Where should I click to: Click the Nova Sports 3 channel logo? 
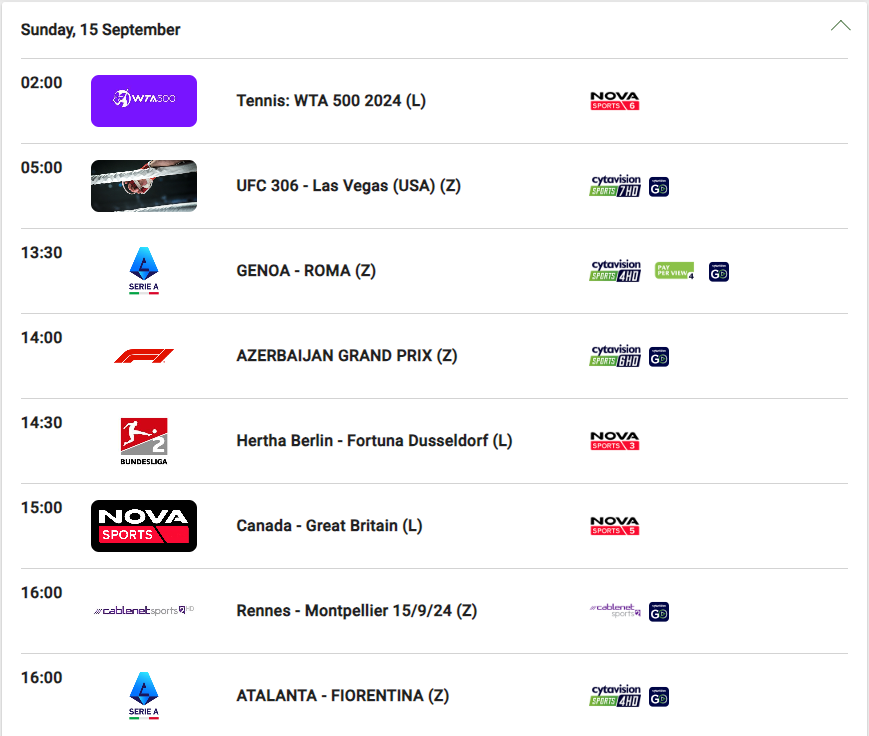pyautogui.click(x=614, y=441)
